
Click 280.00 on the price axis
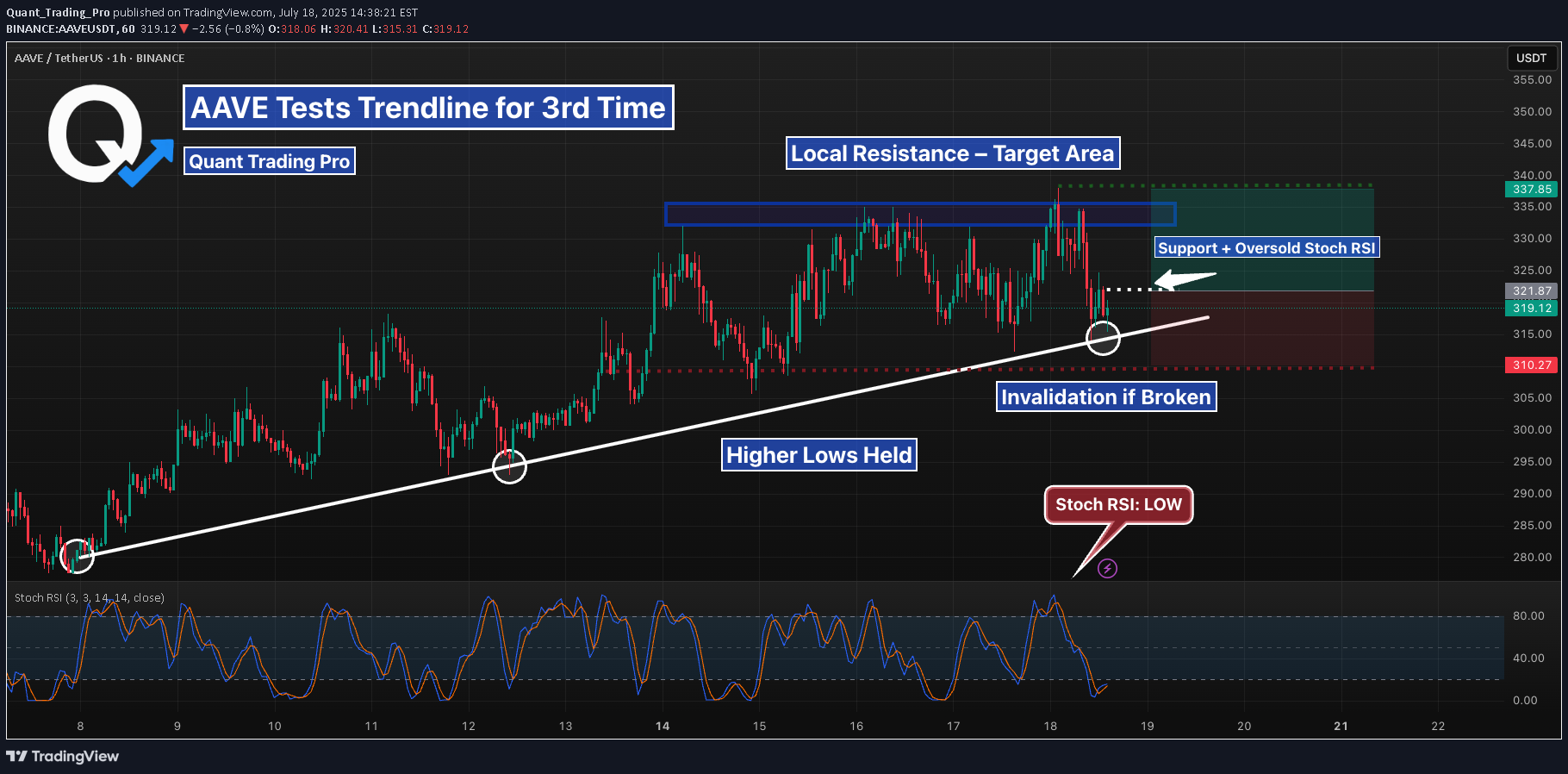pos(1532,557)
